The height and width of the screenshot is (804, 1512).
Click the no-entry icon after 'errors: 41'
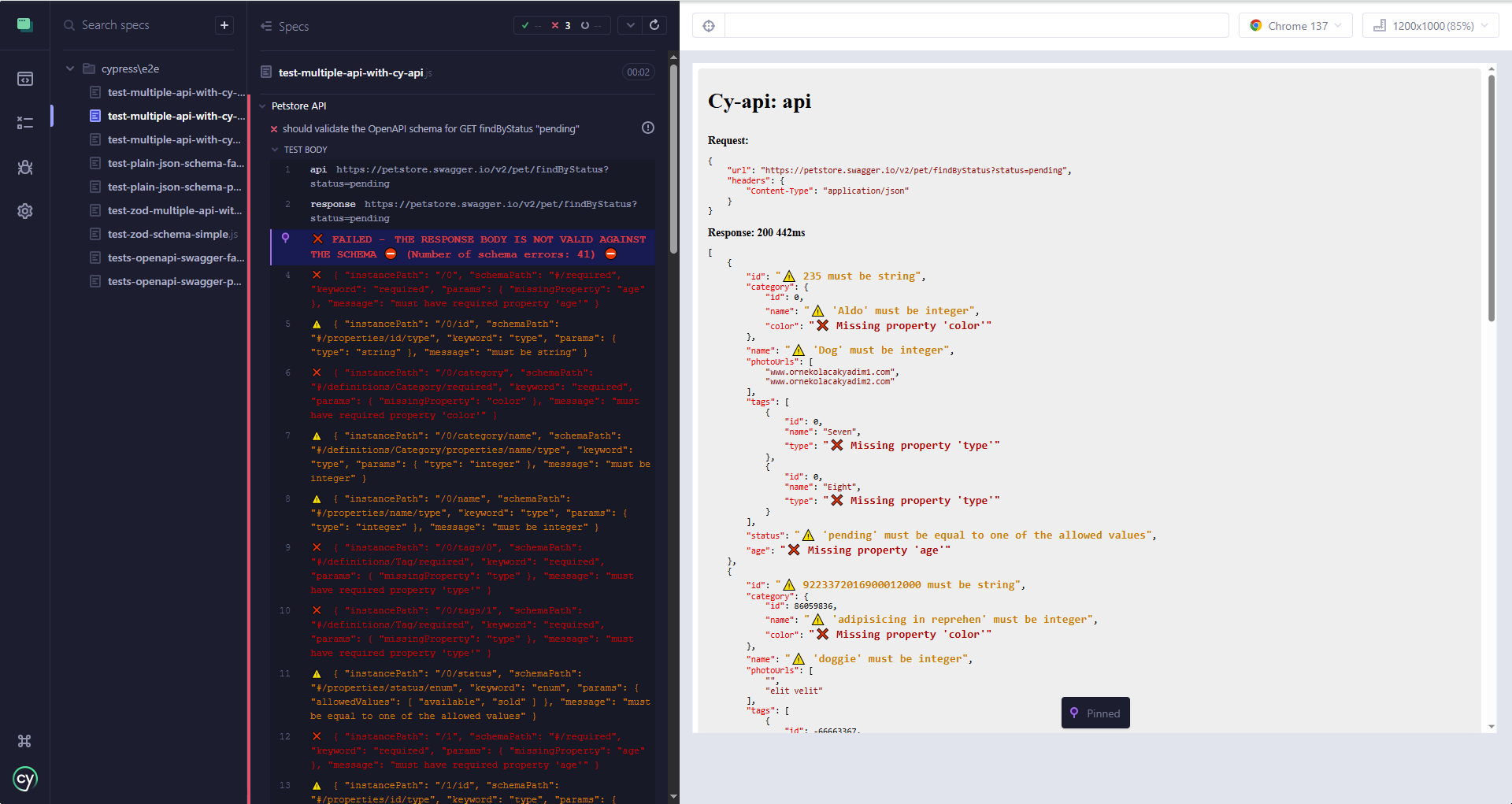610,254
